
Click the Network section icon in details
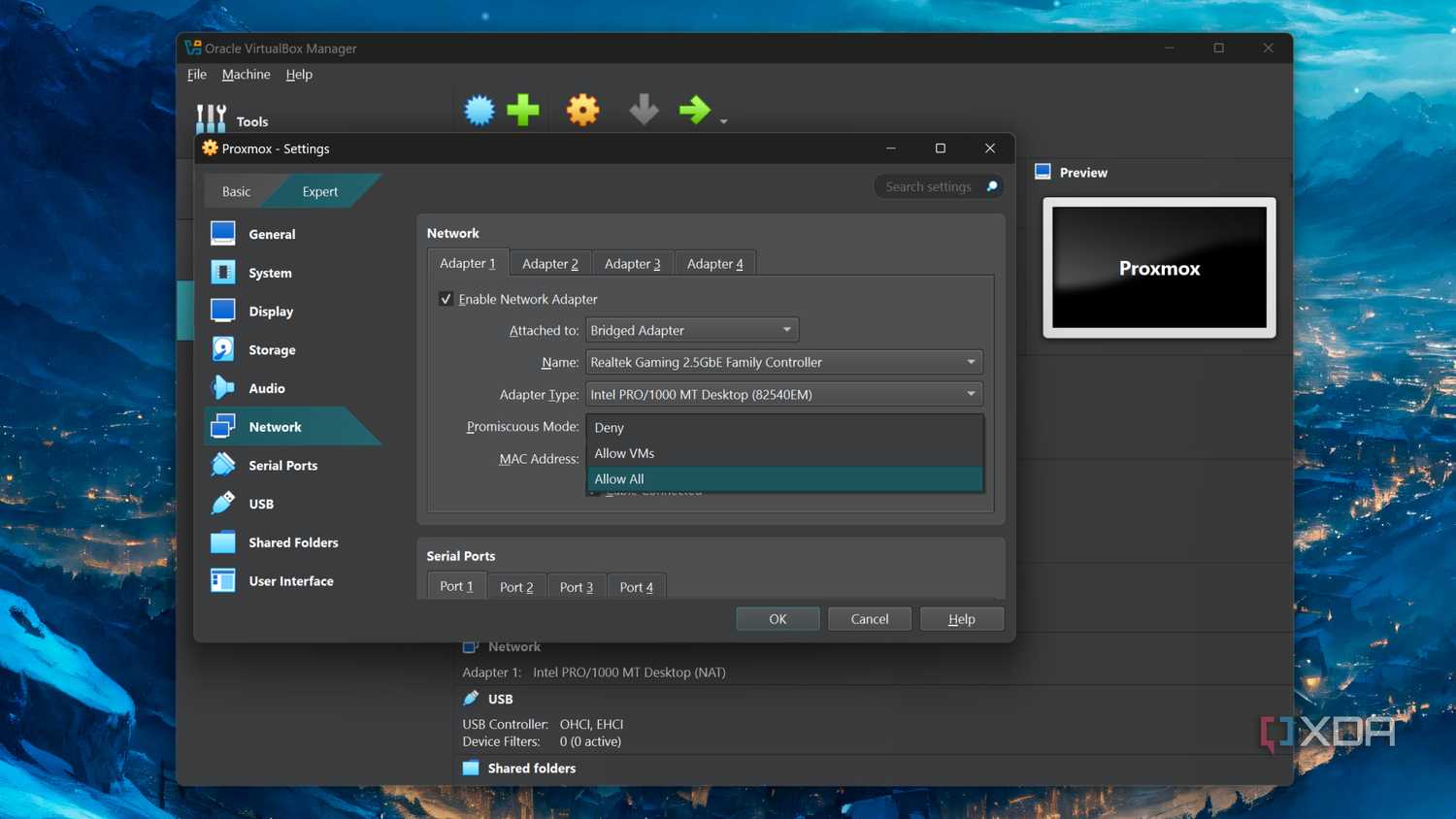click(x=471, y=646)
